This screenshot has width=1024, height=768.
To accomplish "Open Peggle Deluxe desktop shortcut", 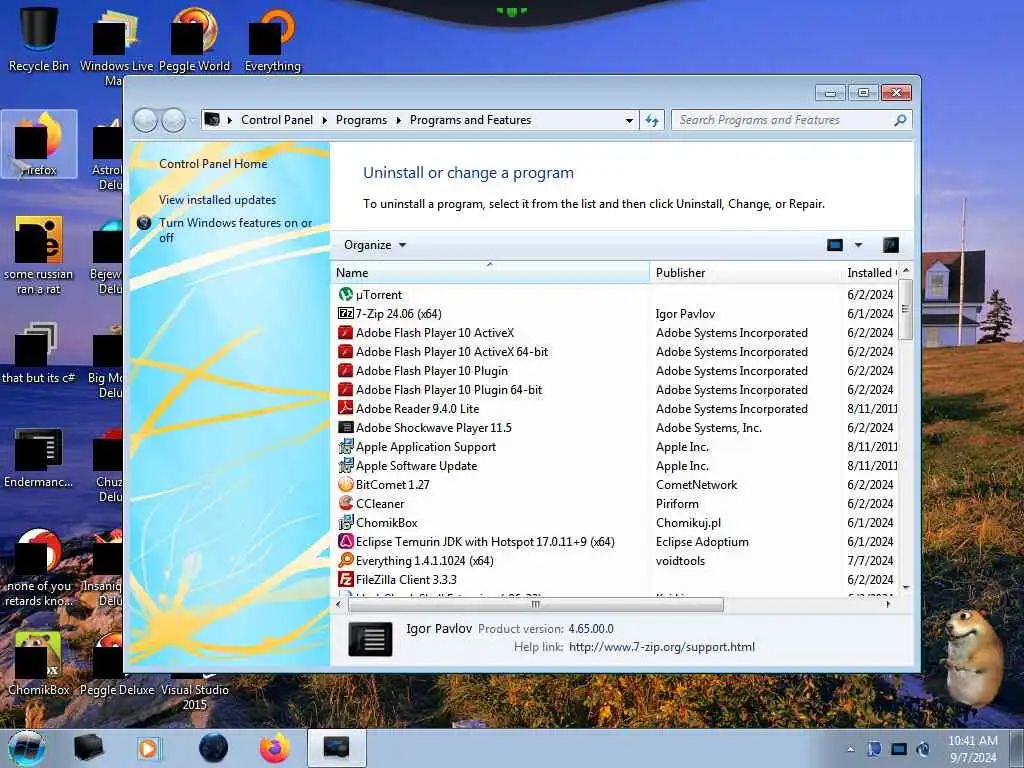I will (116, 666).
